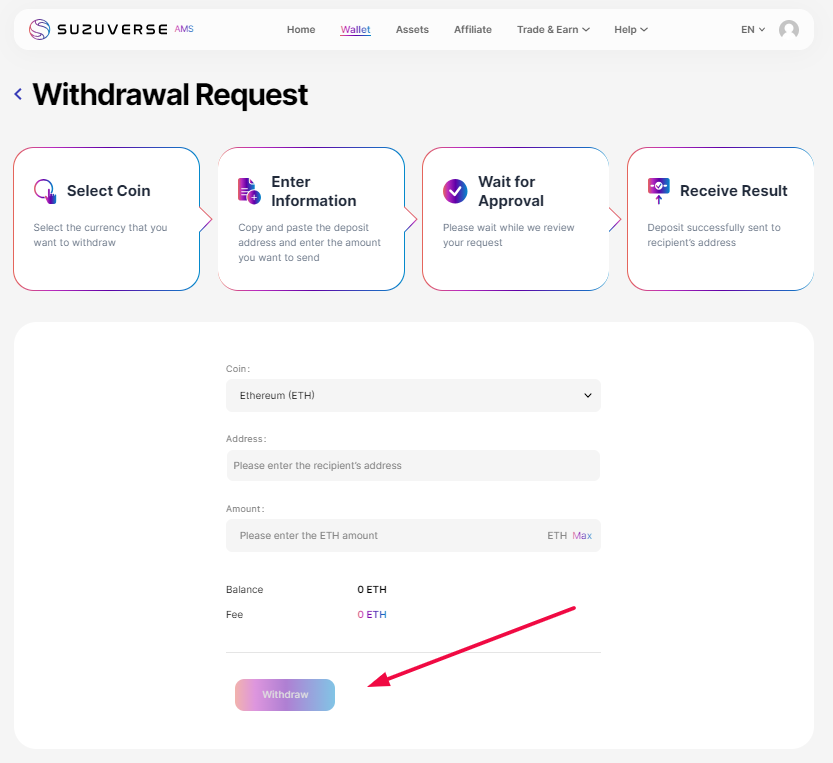833x763 pixels.
Task: Open the Coin dropdown showing Ethereum (ETH)
Action: pos(413,395)
